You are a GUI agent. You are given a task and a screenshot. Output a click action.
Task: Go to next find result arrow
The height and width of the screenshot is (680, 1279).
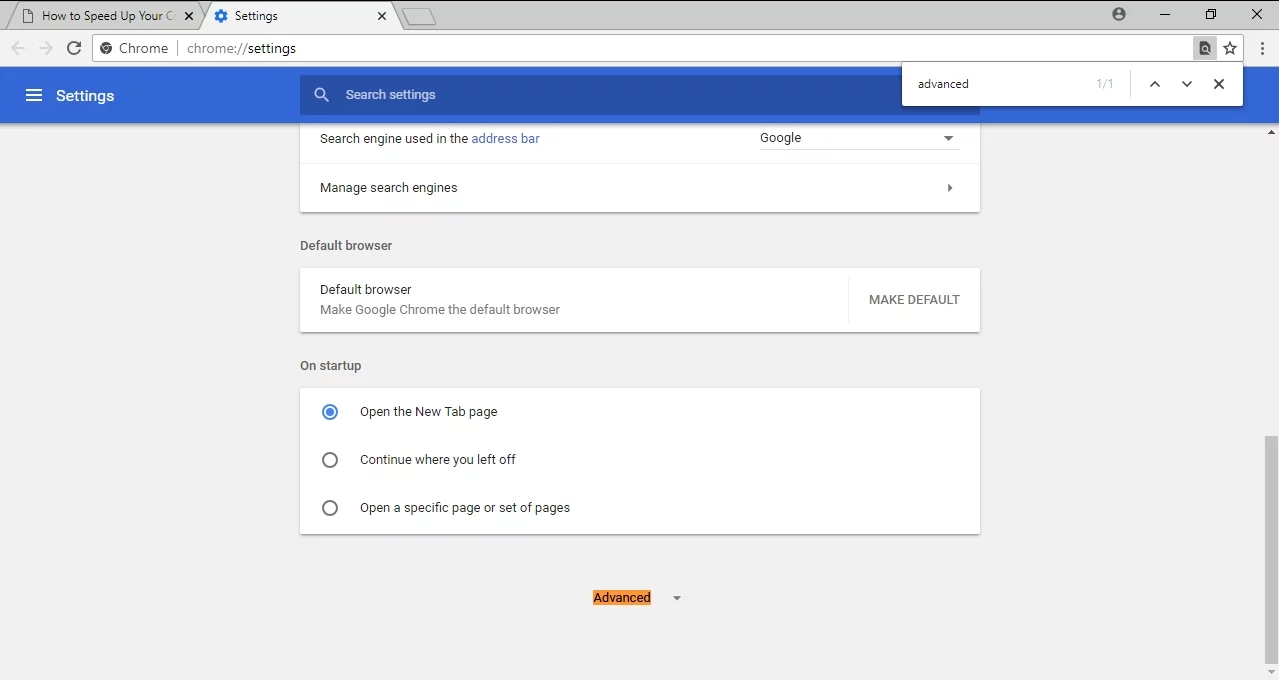(x=1187, y=84)
